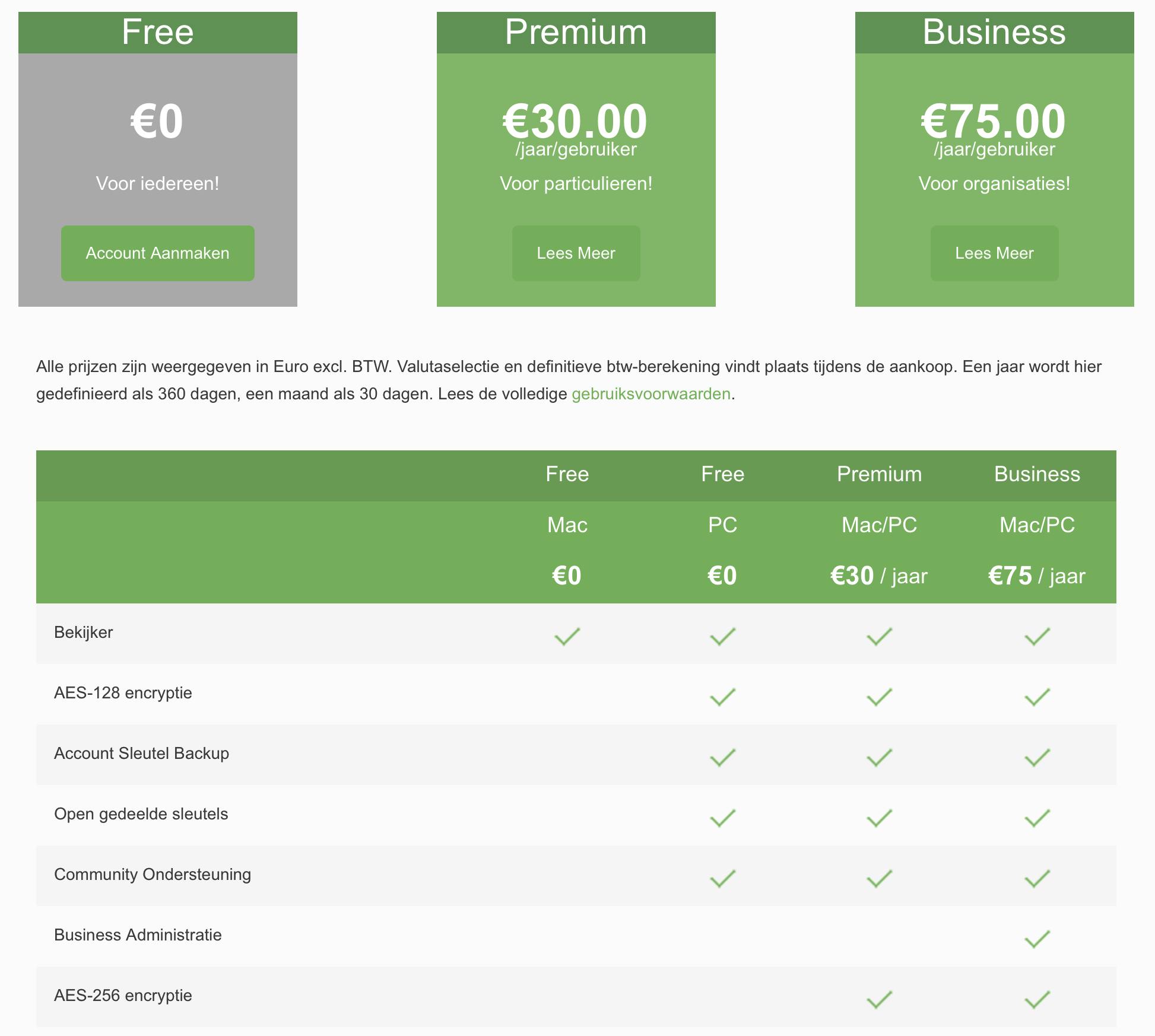Click the Premium plan card header
Image resolution: width=1155 pixels, height=1036 pixels.
(x=576, y=32)
